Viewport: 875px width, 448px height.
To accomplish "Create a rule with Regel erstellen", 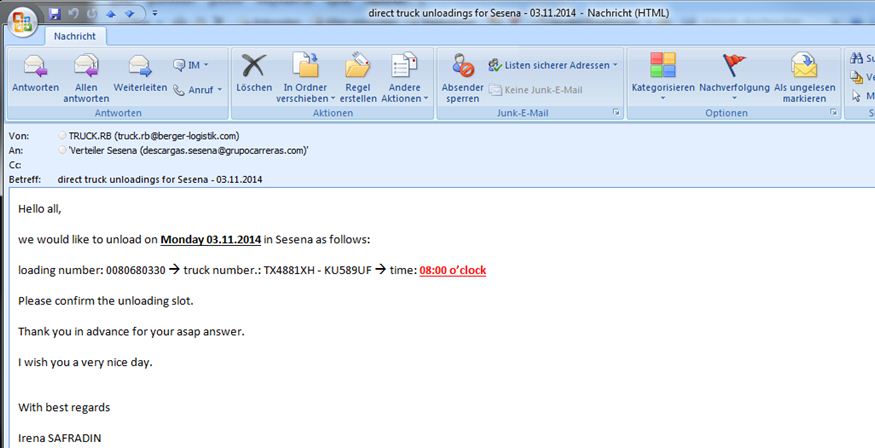I will [358, 78].
